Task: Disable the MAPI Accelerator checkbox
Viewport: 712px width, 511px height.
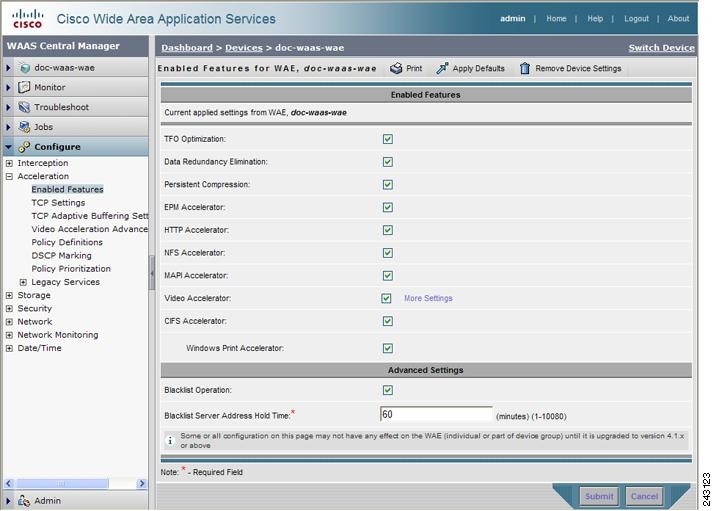Action: [x=388, y=275]
